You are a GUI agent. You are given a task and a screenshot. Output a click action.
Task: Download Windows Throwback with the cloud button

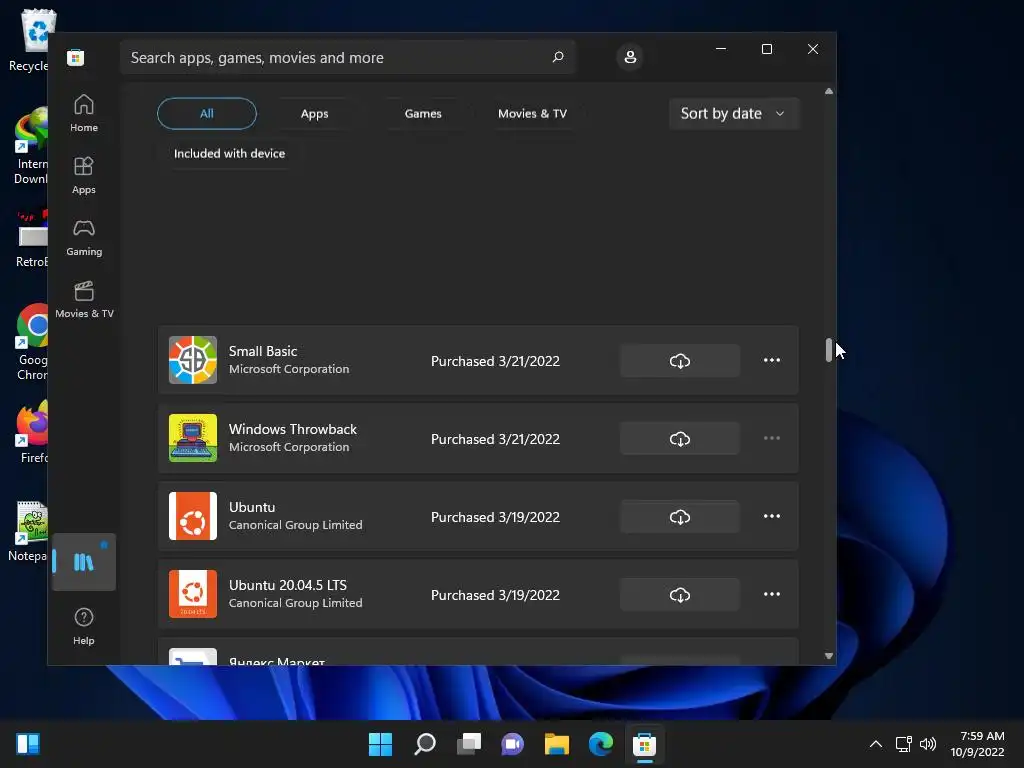point(680,438)
